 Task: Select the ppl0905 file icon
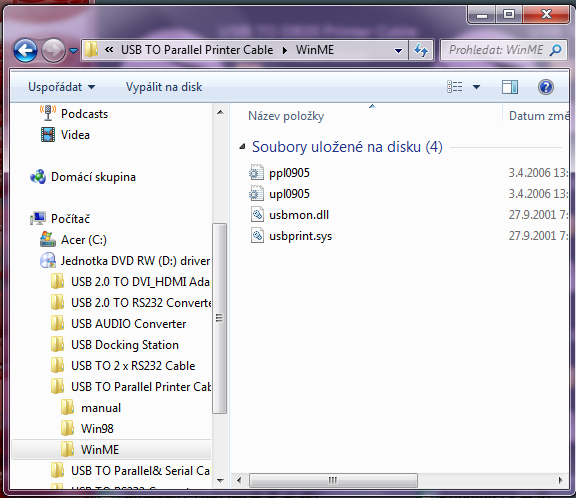256,172
